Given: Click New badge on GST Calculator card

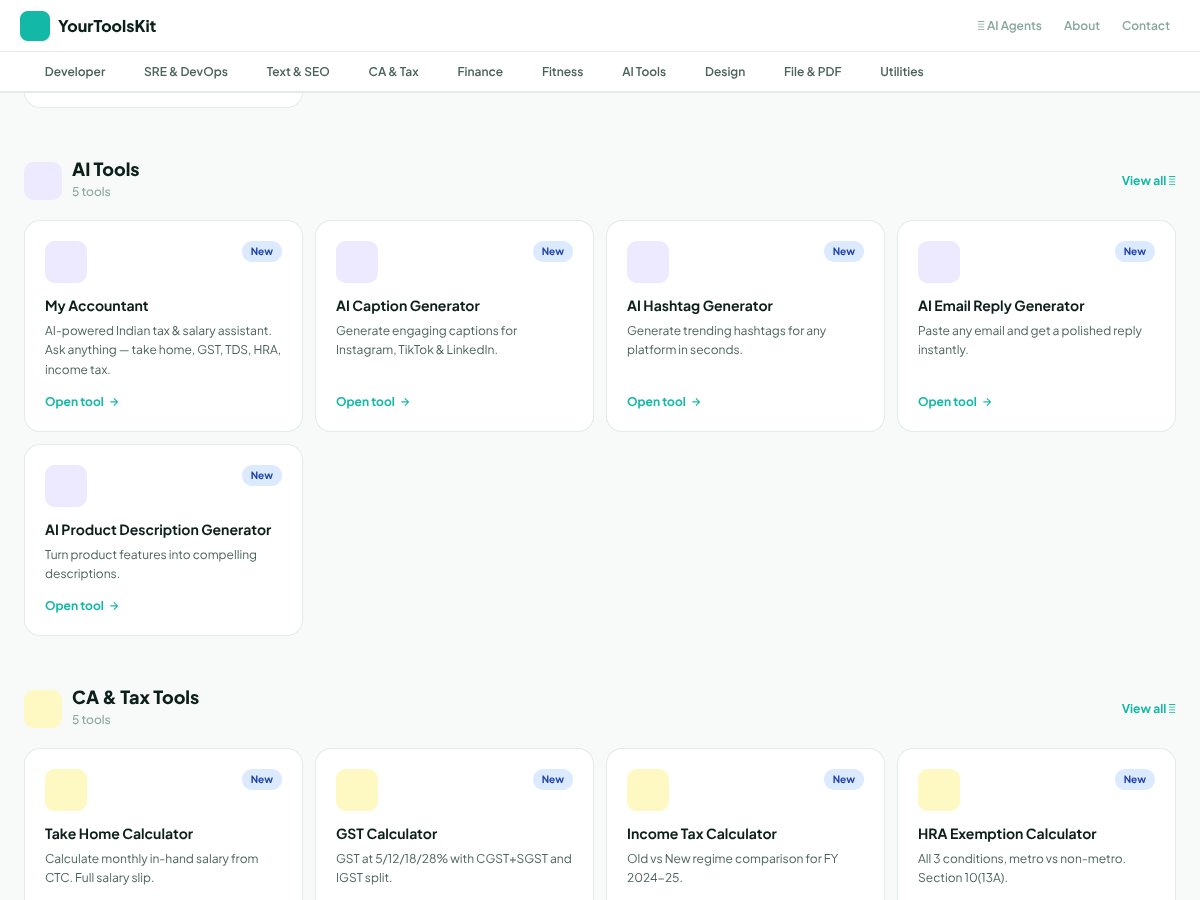Looking at the screenshot, I should (553, 780).
